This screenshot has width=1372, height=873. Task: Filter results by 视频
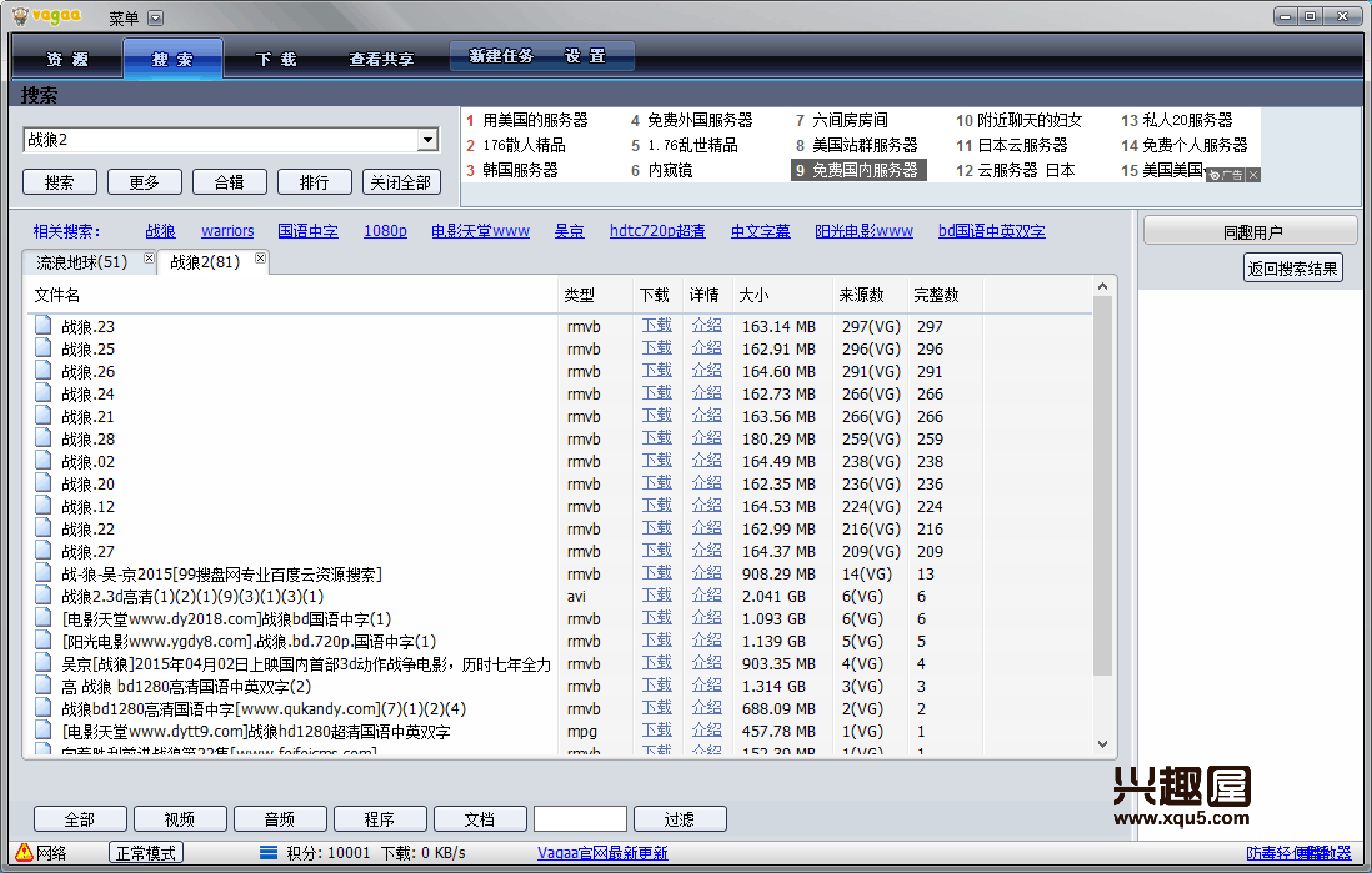pos(181,819)
